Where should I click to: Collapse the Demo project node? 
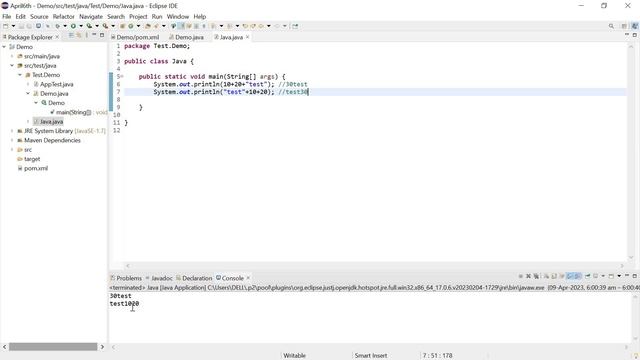pyautogui.click(x=4, y=47)
